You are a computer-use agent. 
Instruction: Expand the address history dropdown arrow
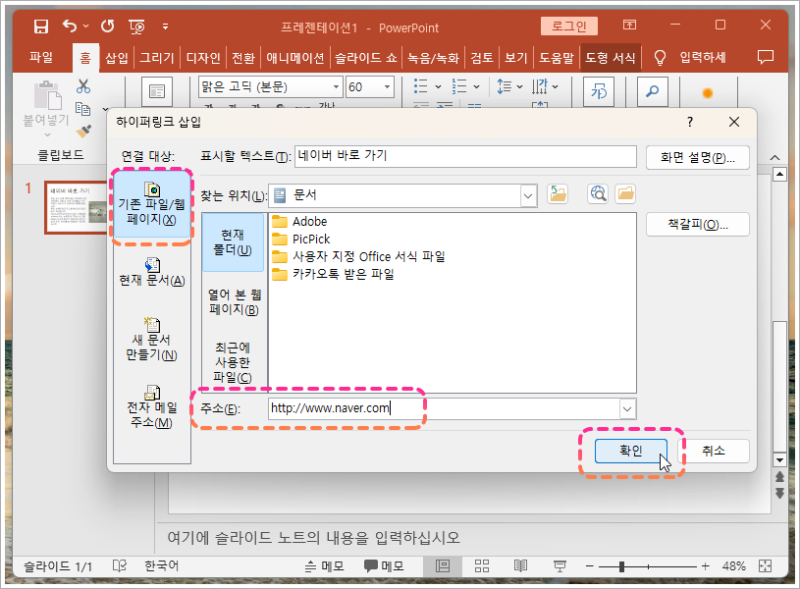[627, 409]
